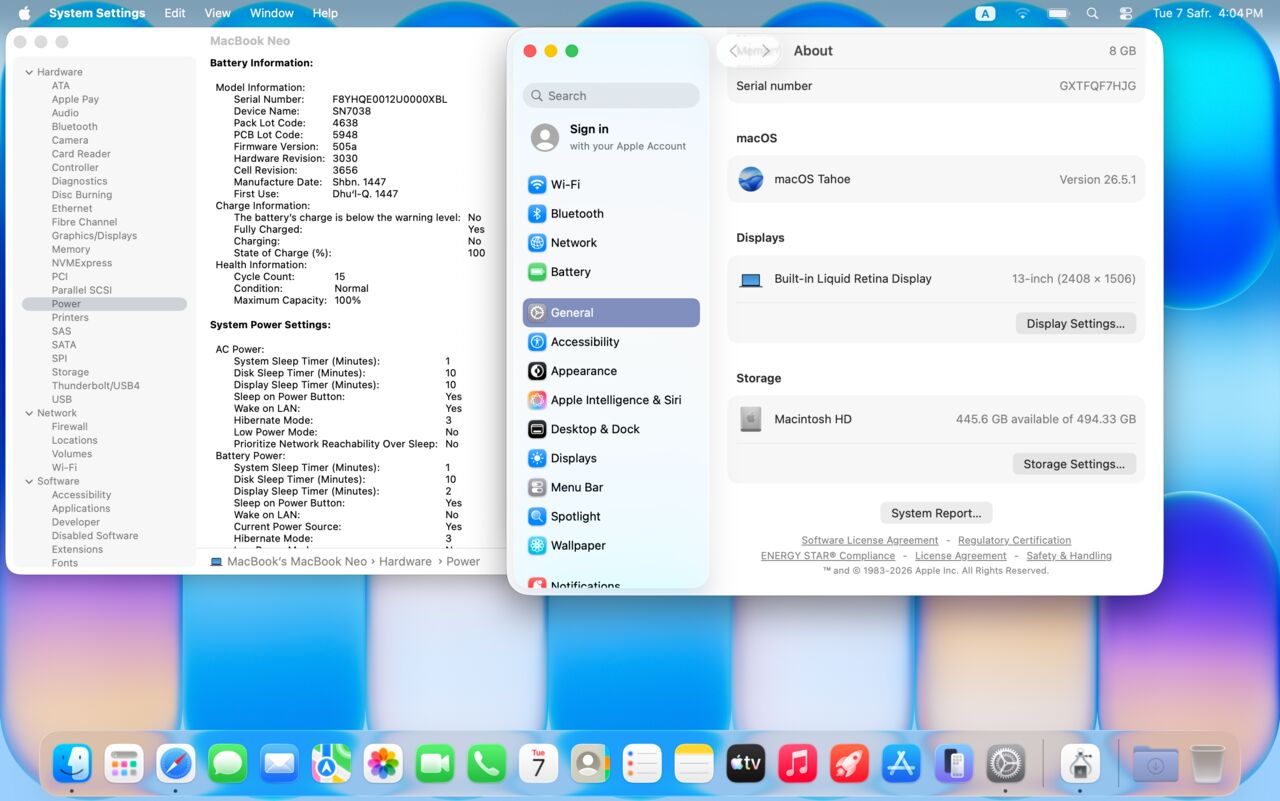Viewport: 1280px width, 801px height.
Task: Collapse the Software section in System Information
Action: coord(29,481)
